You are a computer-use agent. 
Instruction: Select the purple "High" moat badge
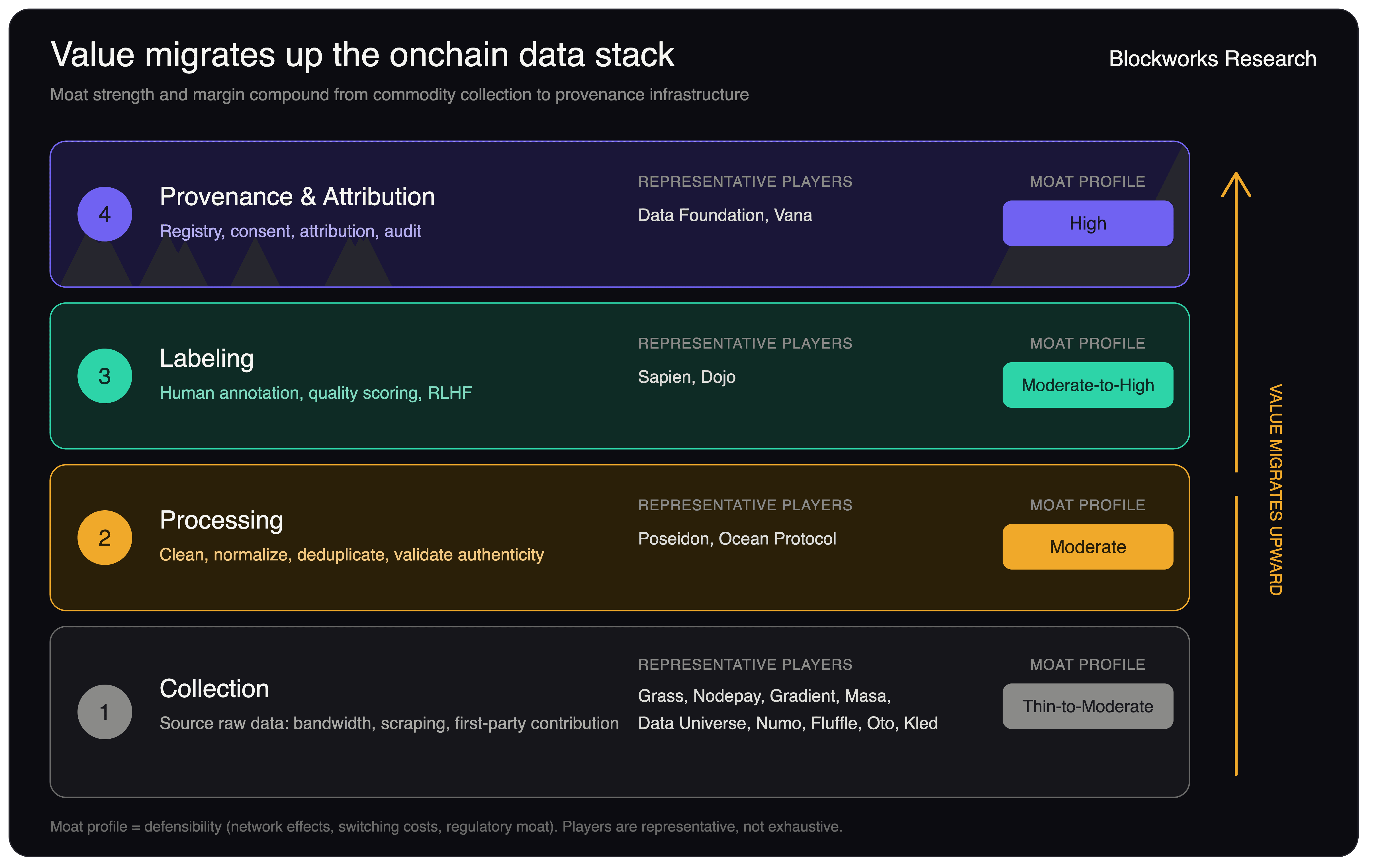[1088, 223]
